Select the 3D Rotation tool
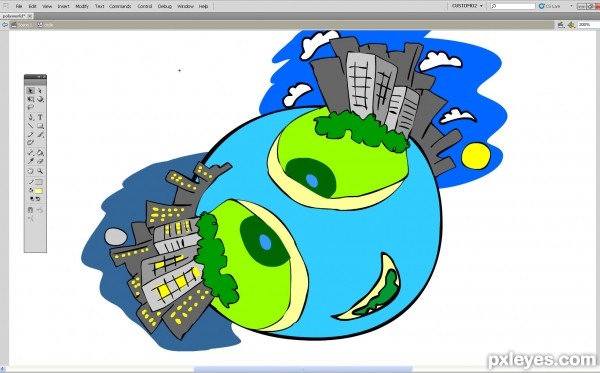Image resolution: width=600 pixels, height=373 pixels. tap(40, 99)
